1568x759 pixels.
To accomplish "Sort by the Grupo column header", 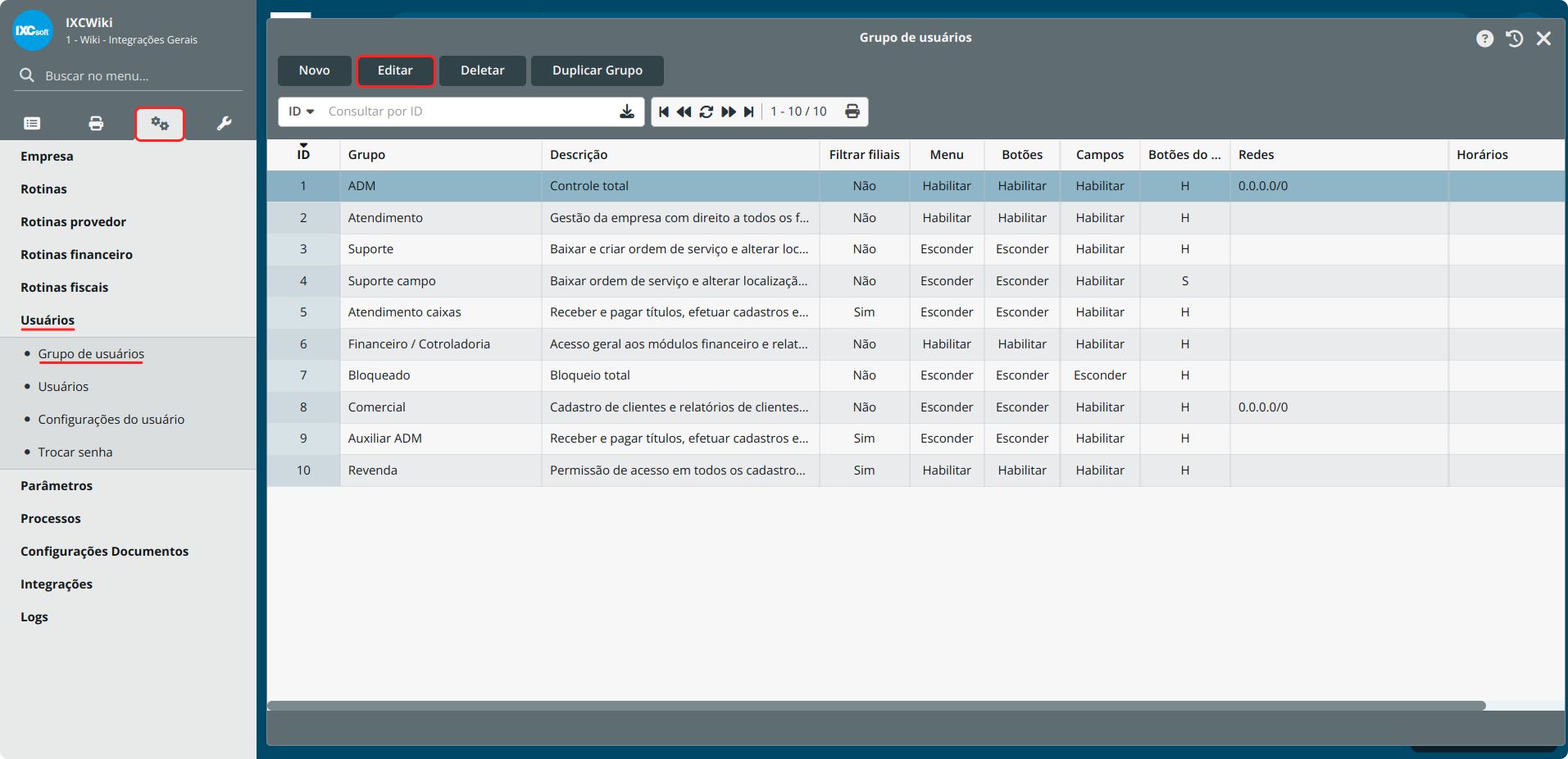I will tap(441, 155).
